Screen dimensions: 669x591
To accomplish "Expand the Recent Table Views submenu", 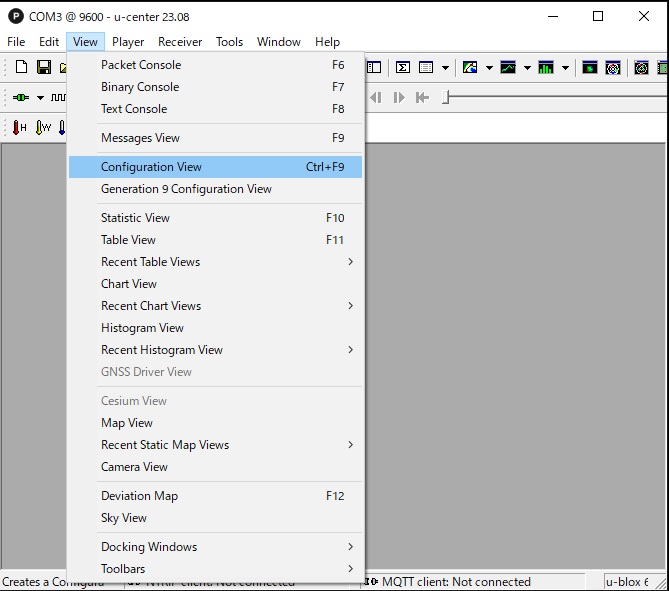I will (x=215, y=262).
